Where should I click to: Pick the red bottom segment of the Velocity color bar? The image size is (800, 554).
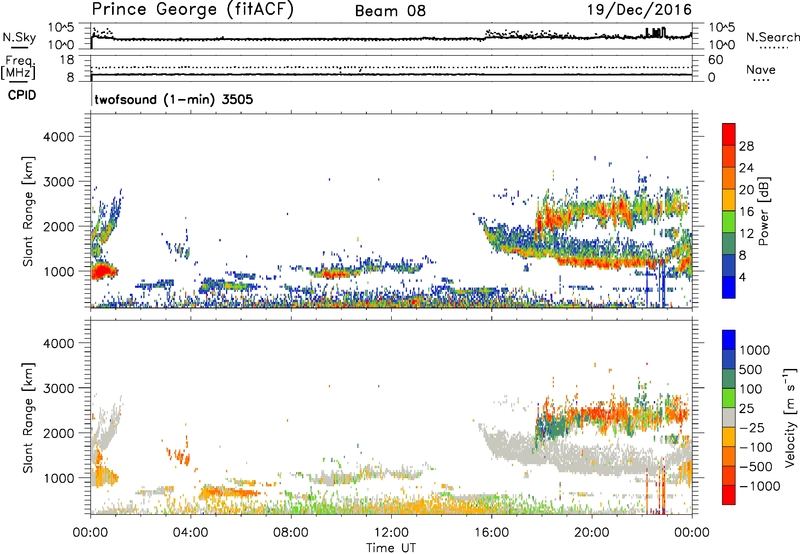point(729,495)
